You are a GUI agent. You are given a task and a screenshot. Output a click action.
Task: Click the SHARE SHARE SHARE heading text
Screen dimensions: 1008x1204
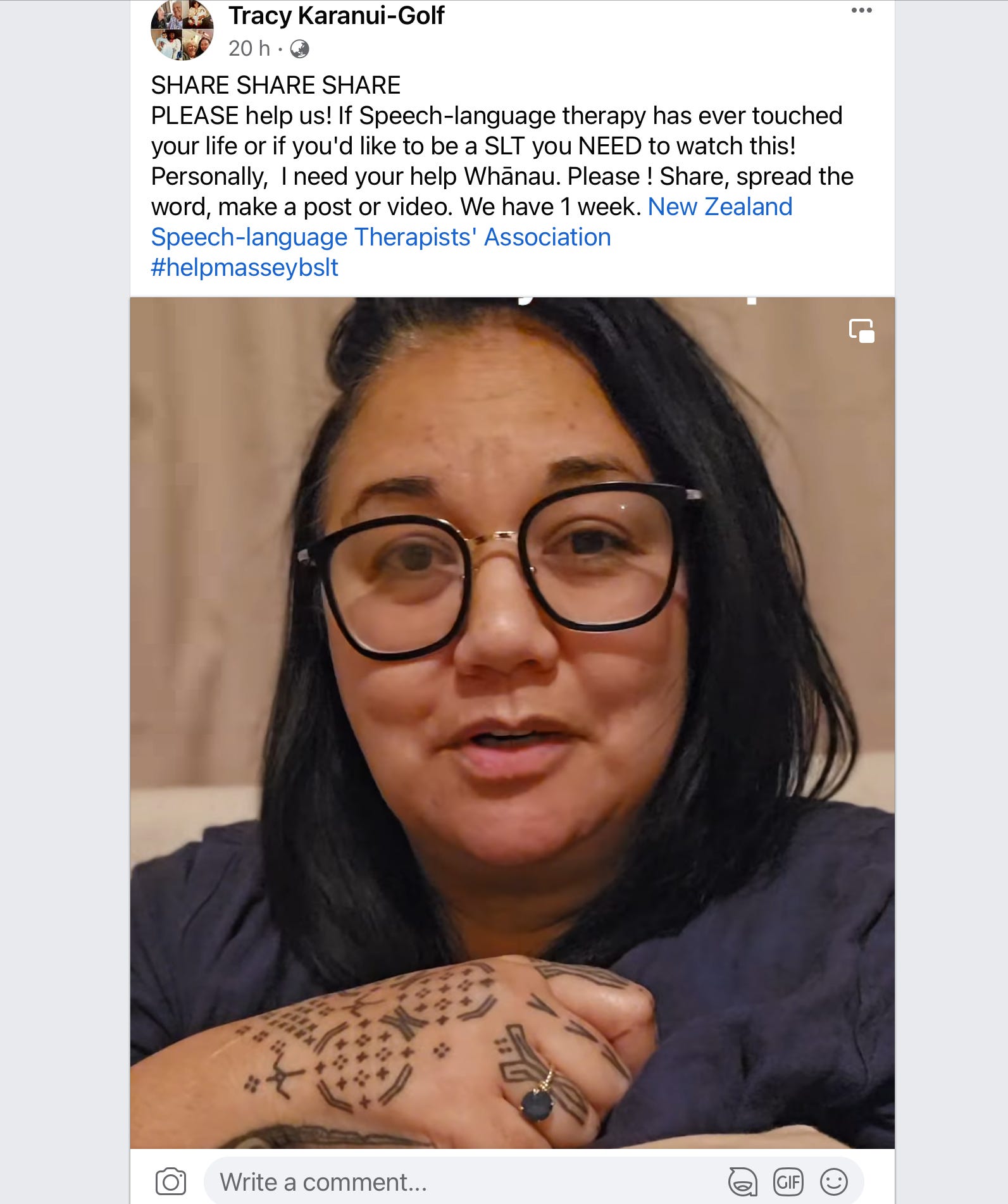(x=275, y=85)
